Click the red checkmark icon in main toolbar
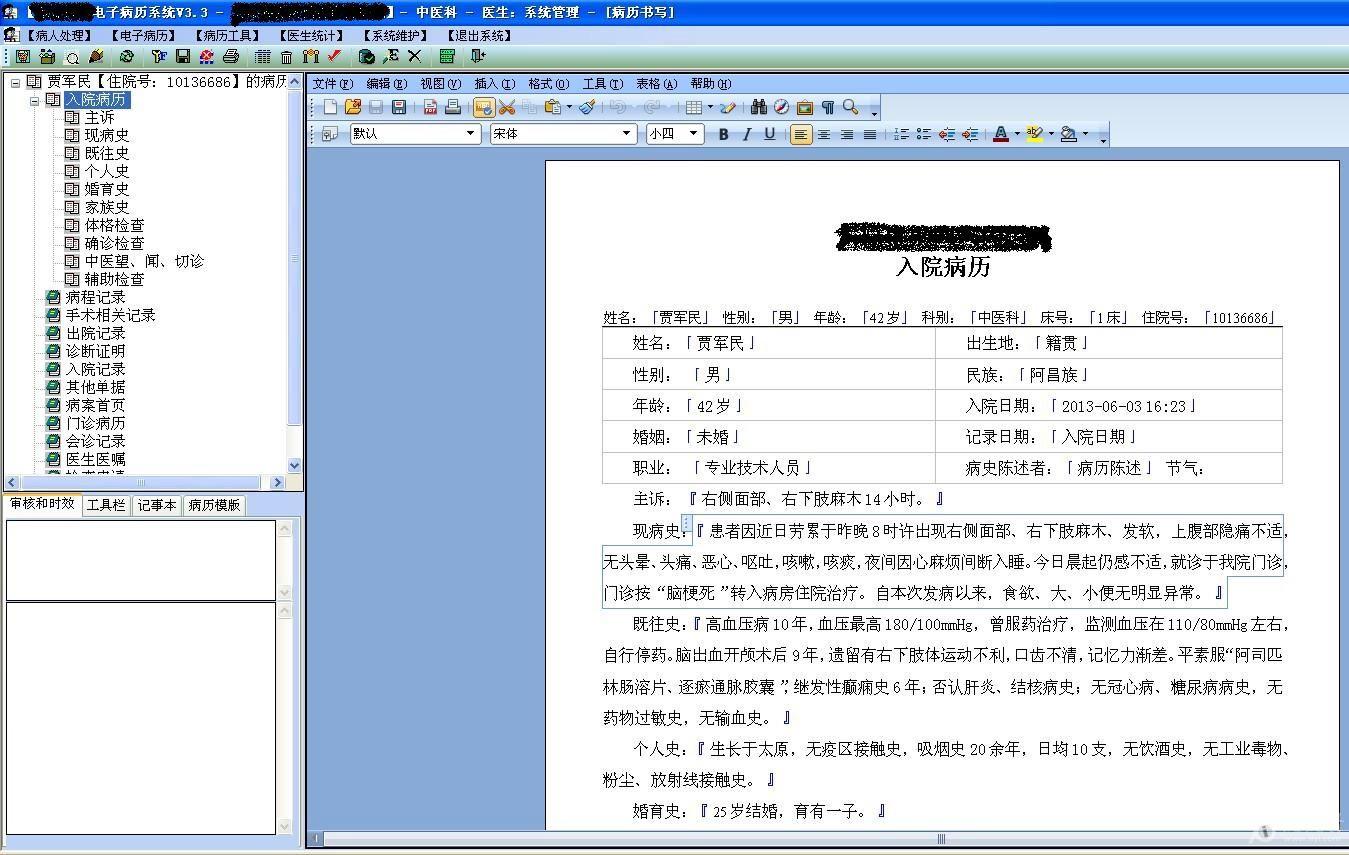The height and width of the screenshot is (855, 1349). (334, 56)
